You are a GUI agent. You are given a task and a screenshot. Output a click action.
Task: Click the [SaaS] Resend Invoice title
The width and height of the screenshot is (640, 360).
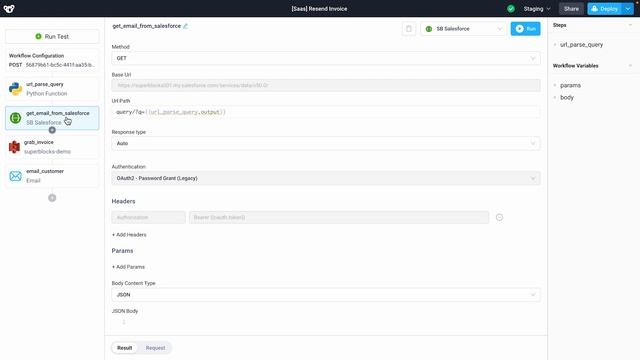319,9
